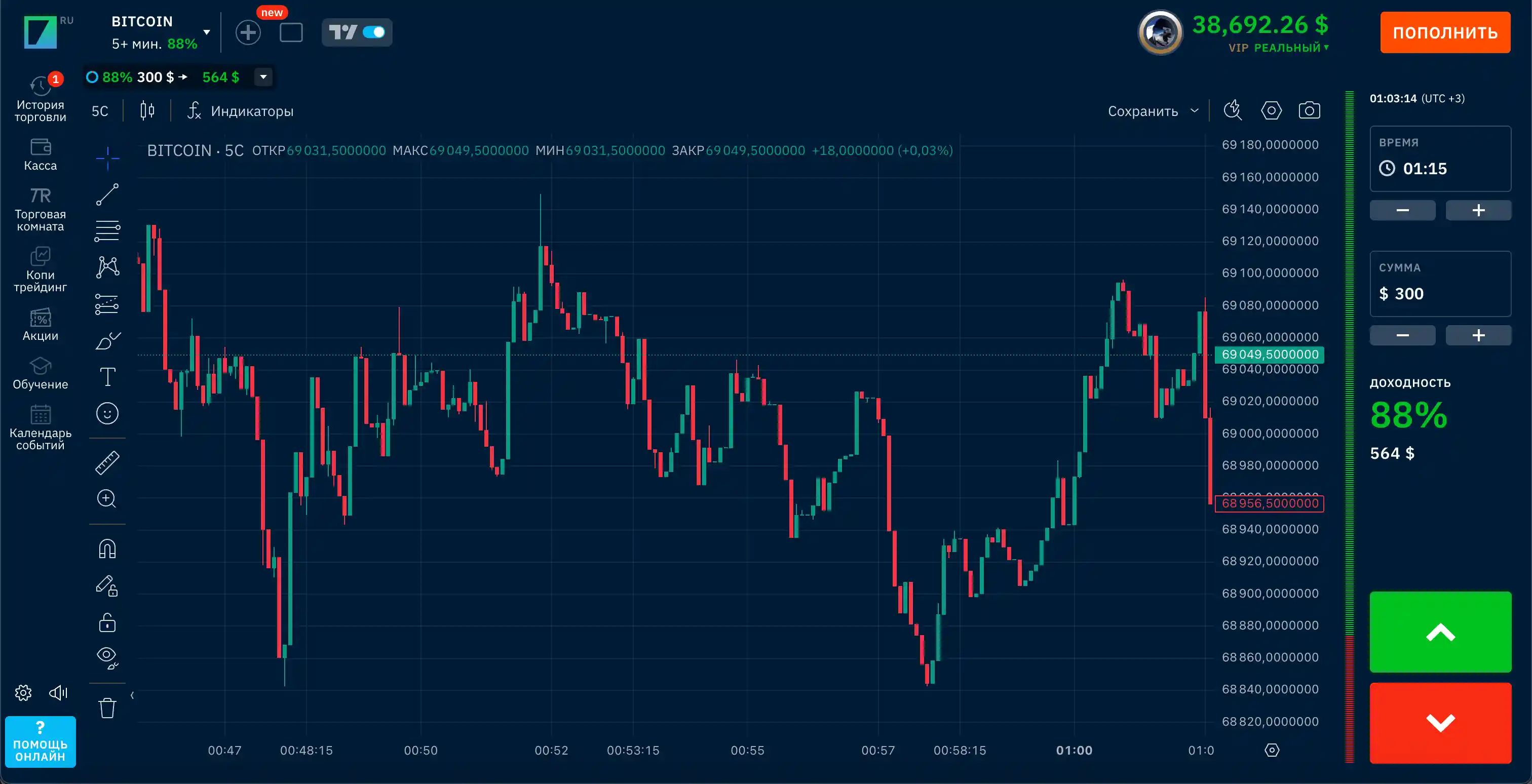Open Торговая комната section
Screen dimensions: 1532x784
[41, 210]
